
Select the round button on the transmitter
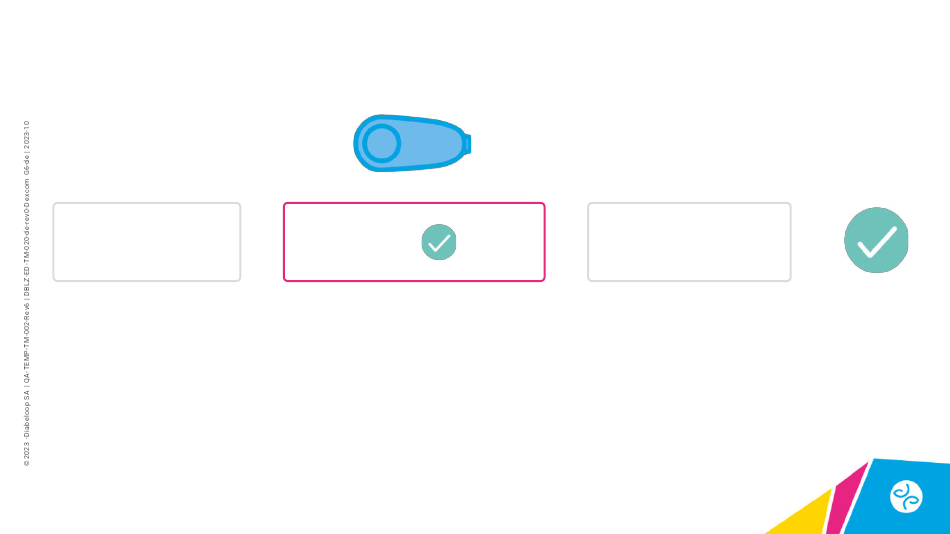[x=381, y=143]
